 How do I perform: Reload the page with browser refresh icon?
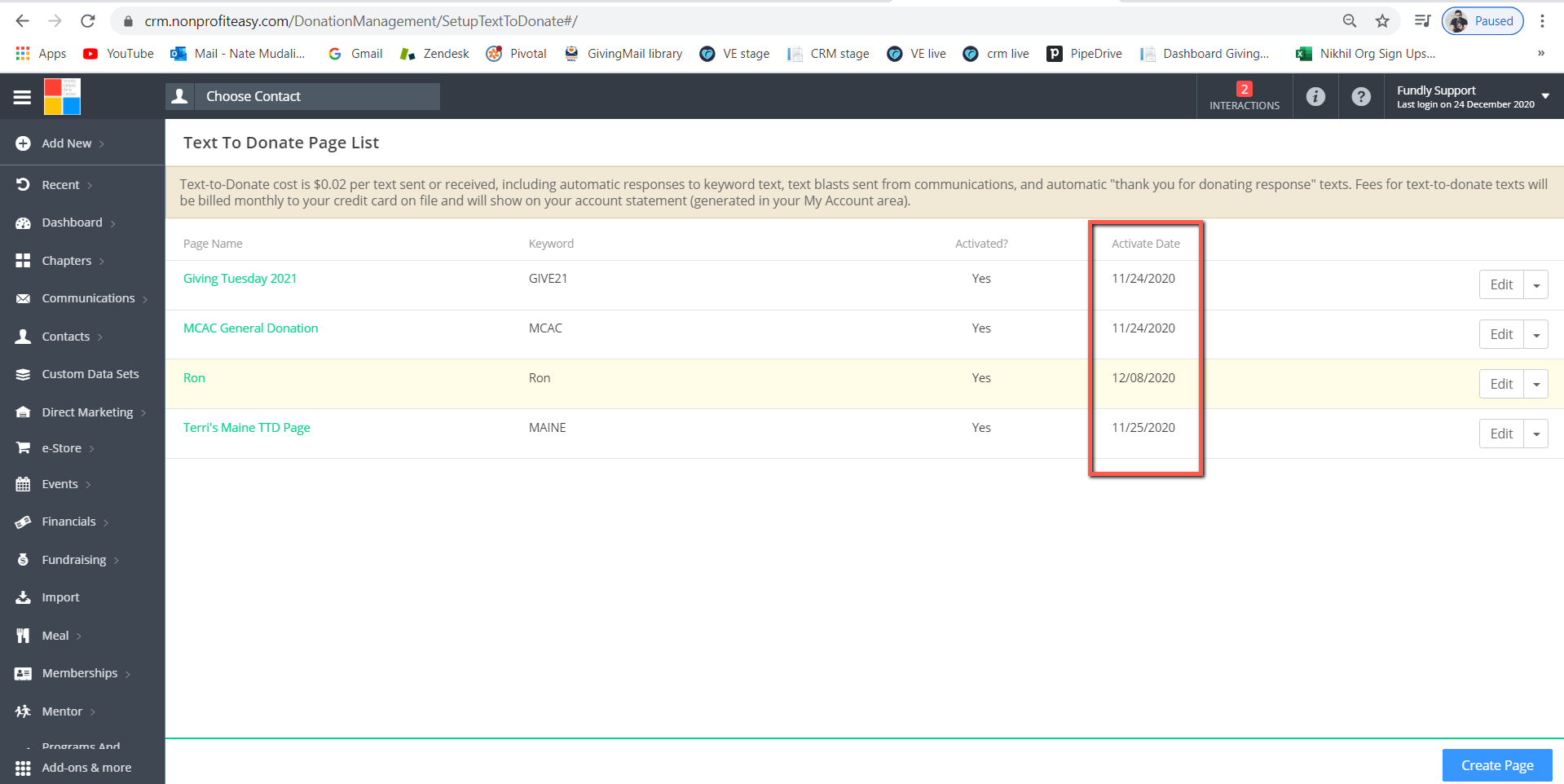tap(88, 21)
